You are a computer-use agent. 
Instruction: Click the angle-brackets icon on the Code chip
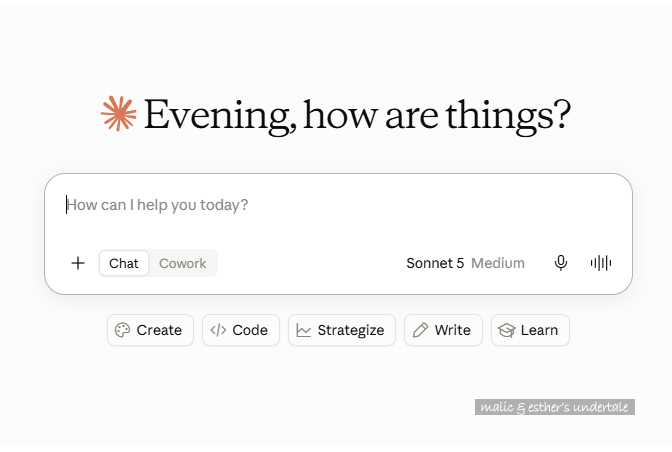coord(218,330)
